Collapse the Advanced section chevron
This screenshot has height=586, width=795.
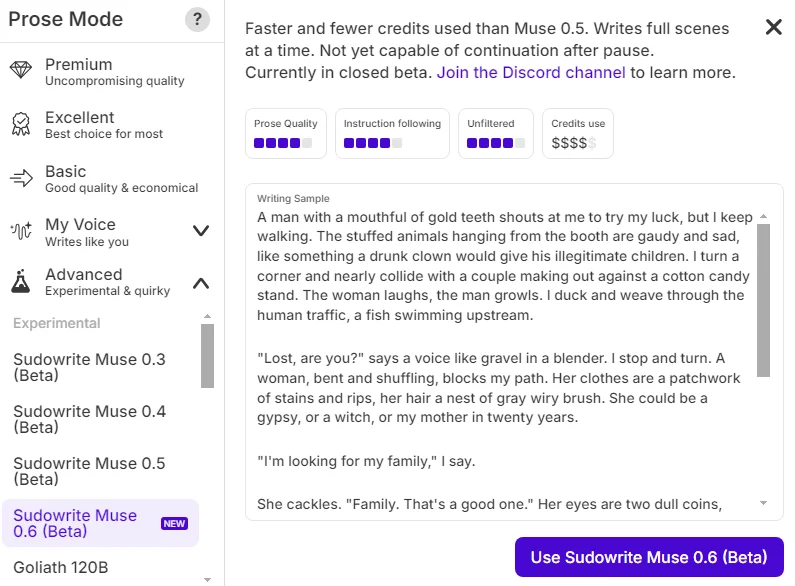pyautogui.click(x=201, y=283)
